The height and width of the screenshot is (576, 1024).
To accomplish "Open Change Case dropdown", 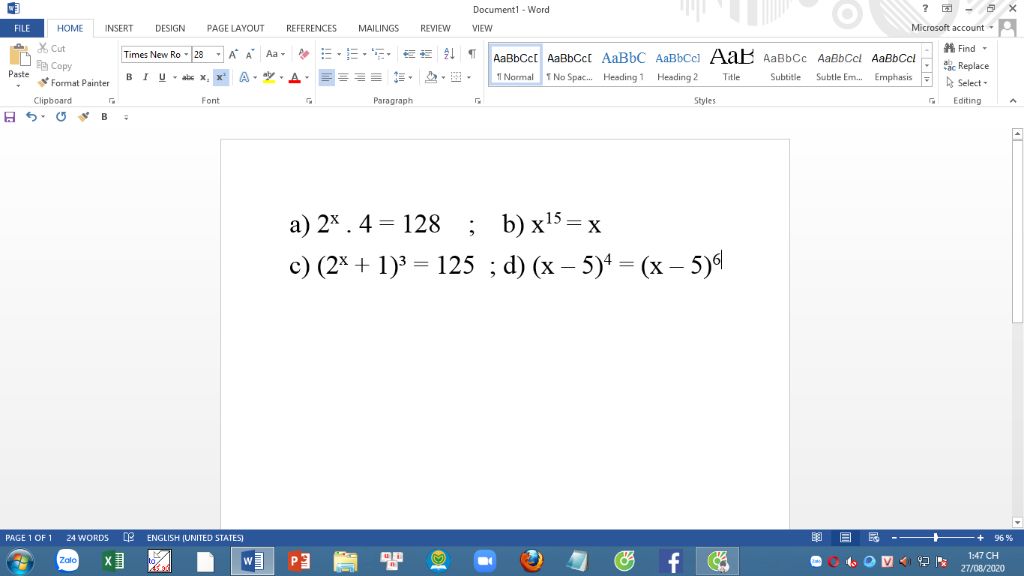I will click(275, 54).
